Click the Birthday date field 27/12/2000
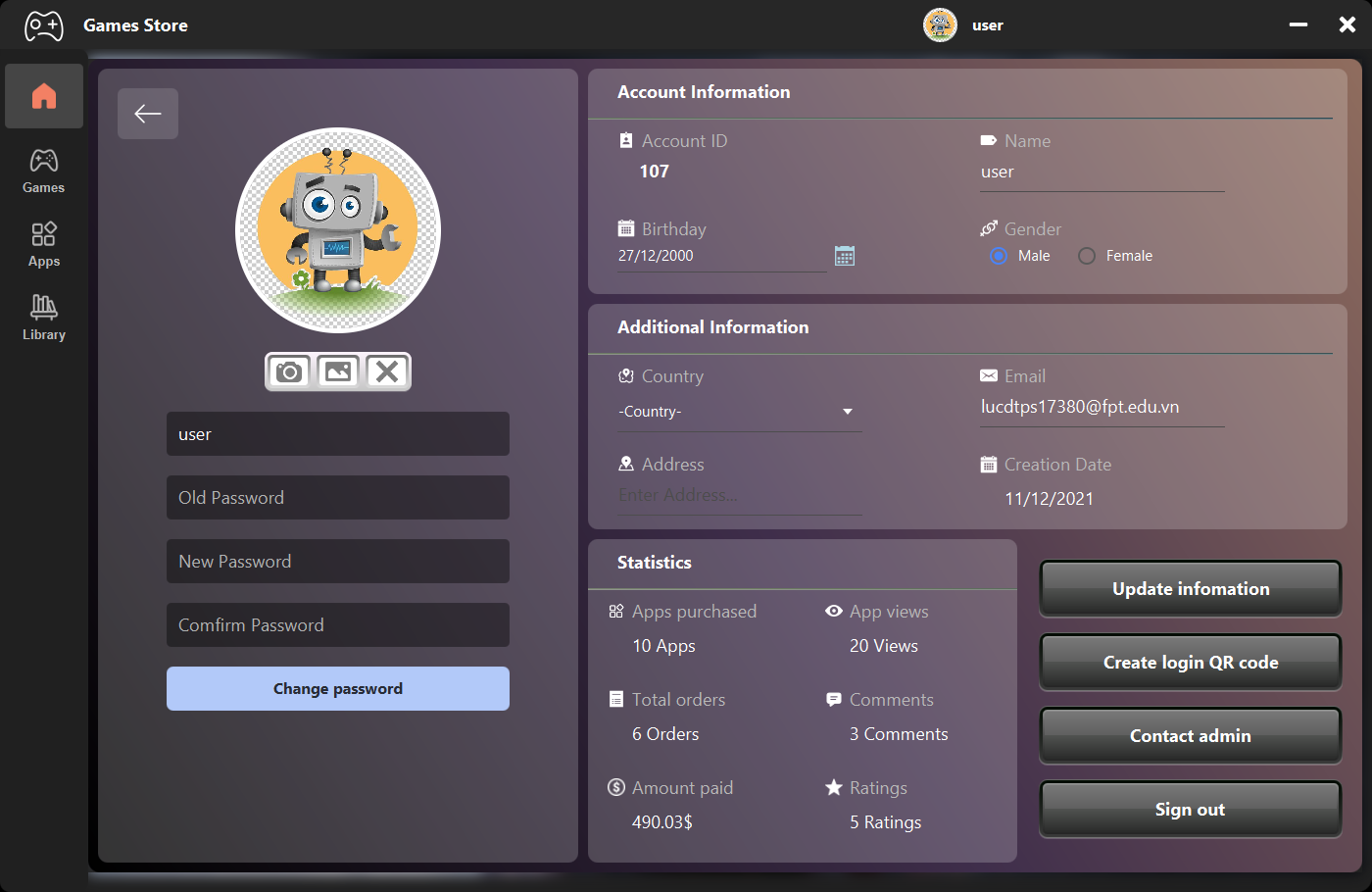Screen dimensions: 1372x892 tap(722, 256)
